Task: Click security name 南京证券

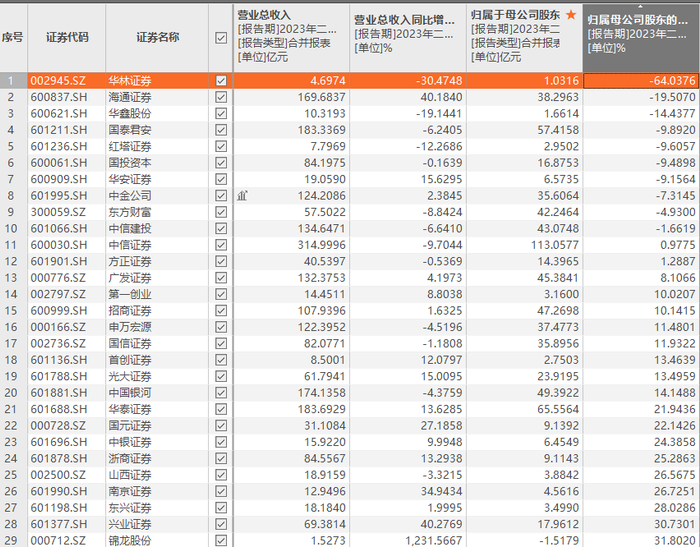Action: click(130, 491)
